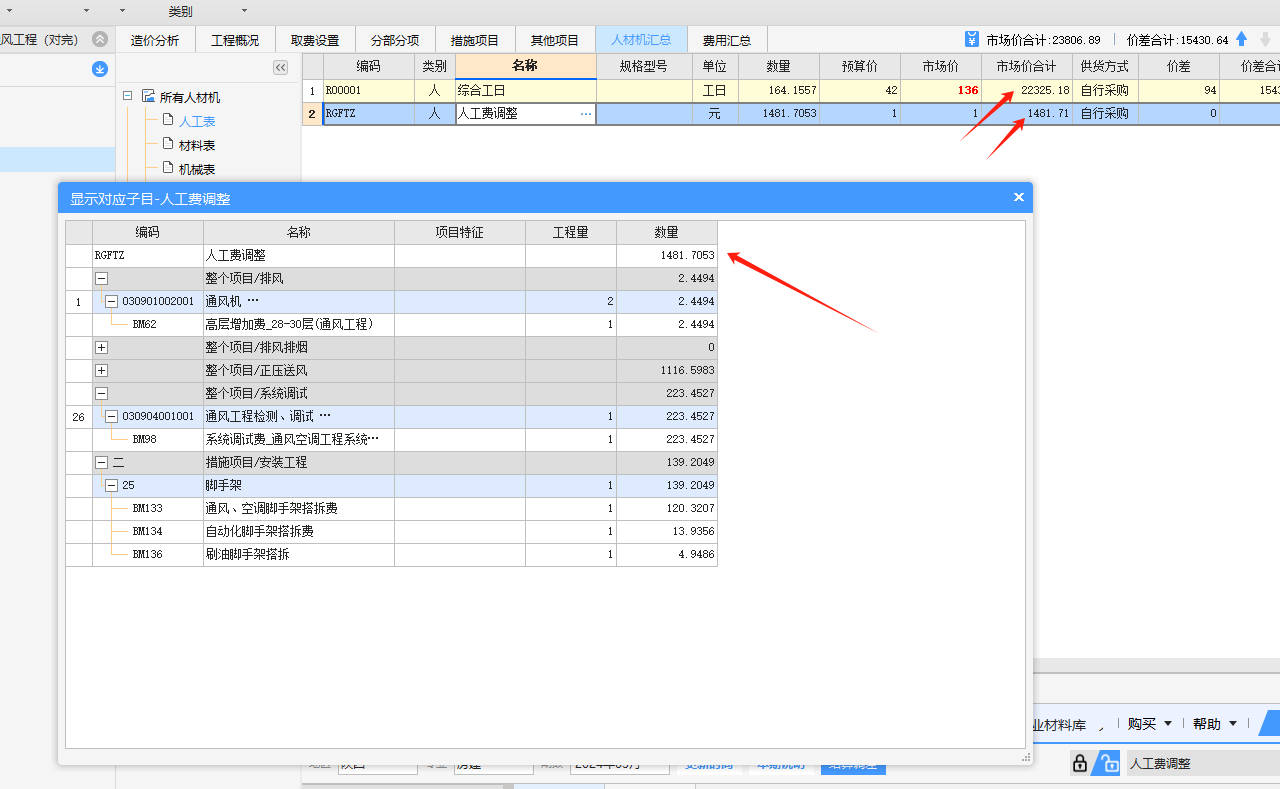
Task: Click the 项目特征 column header in dialog
Action: [459, 232]
